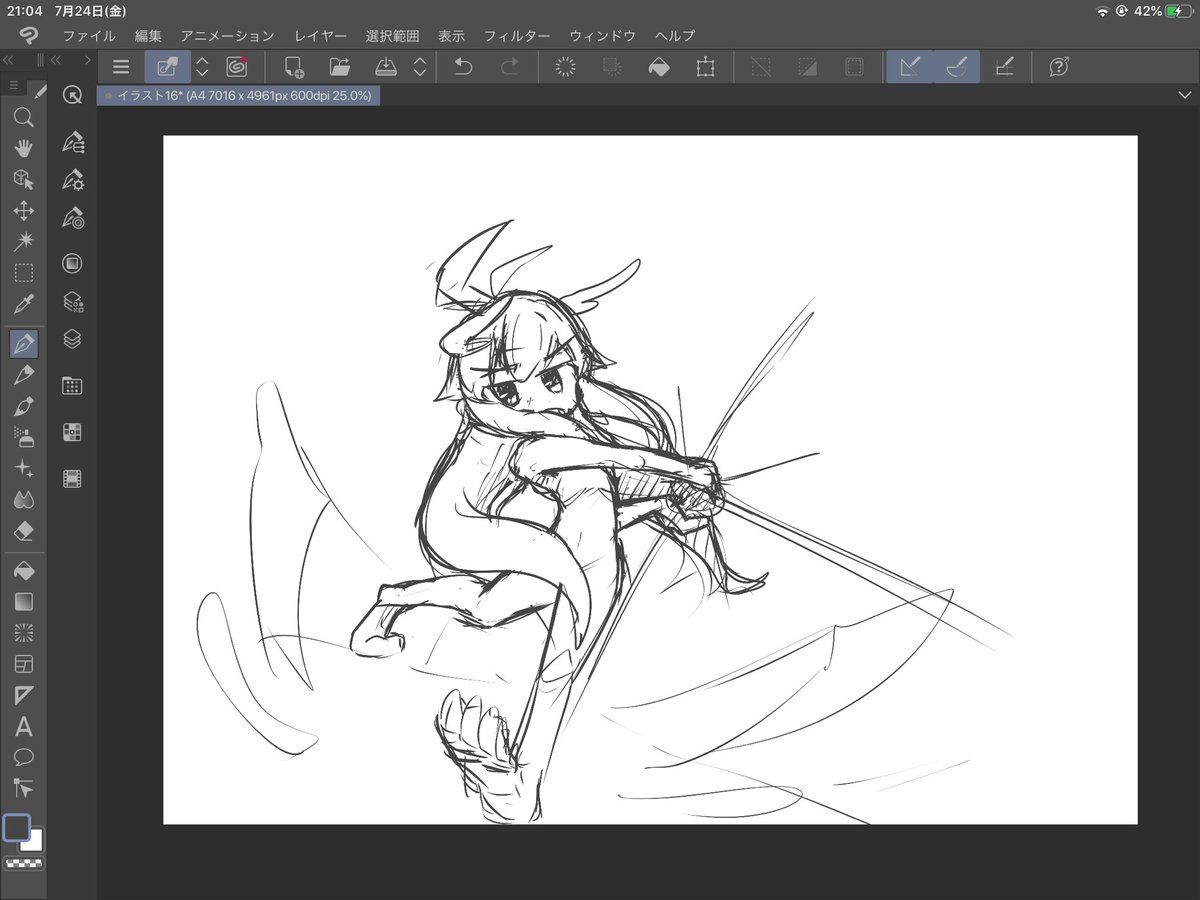
Task: Toggle Snap to Grid
Action: (1004, 67)
